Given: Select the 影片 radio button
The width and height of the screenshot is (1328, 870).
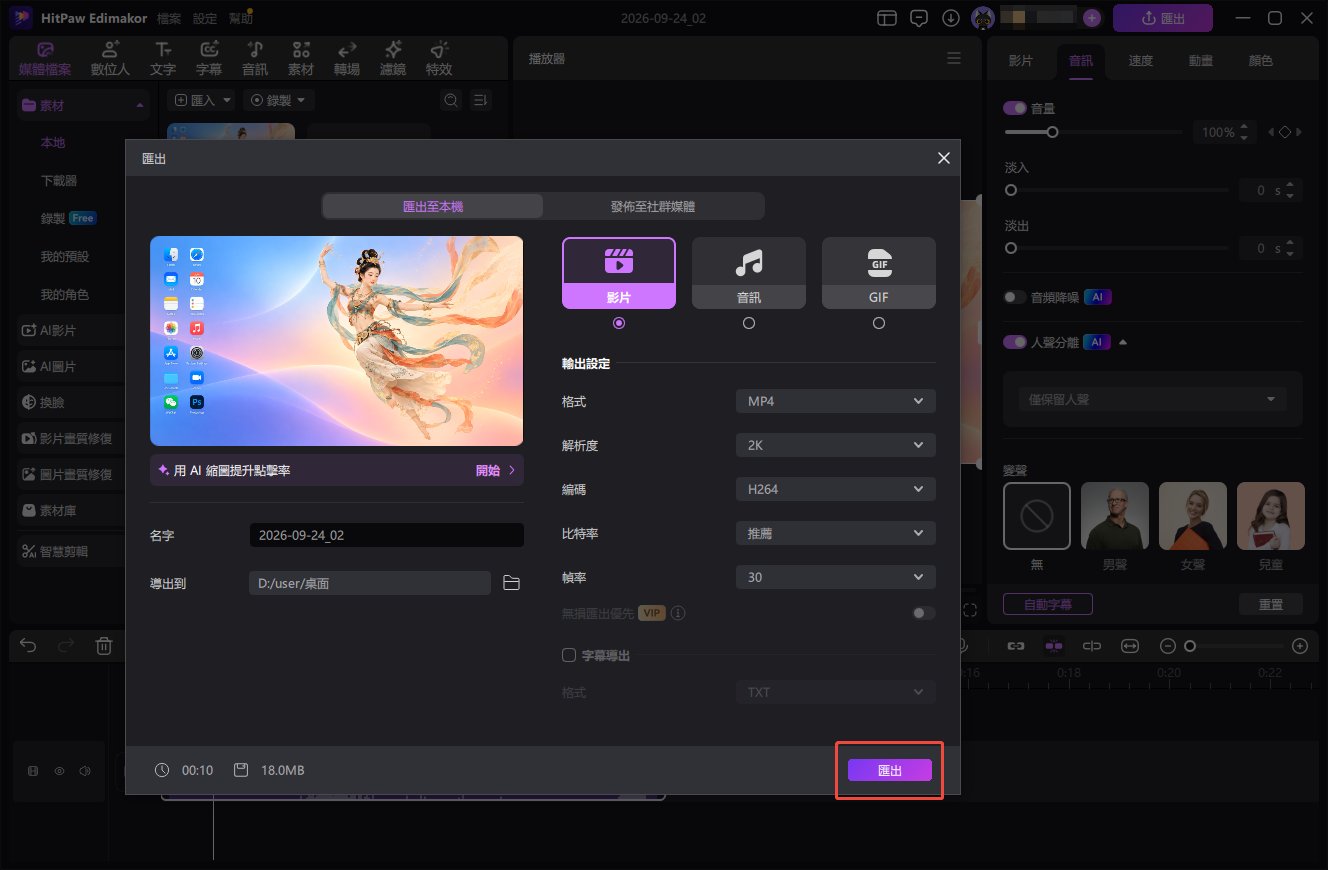Looking at the screenshot, I should pos(619,323).
